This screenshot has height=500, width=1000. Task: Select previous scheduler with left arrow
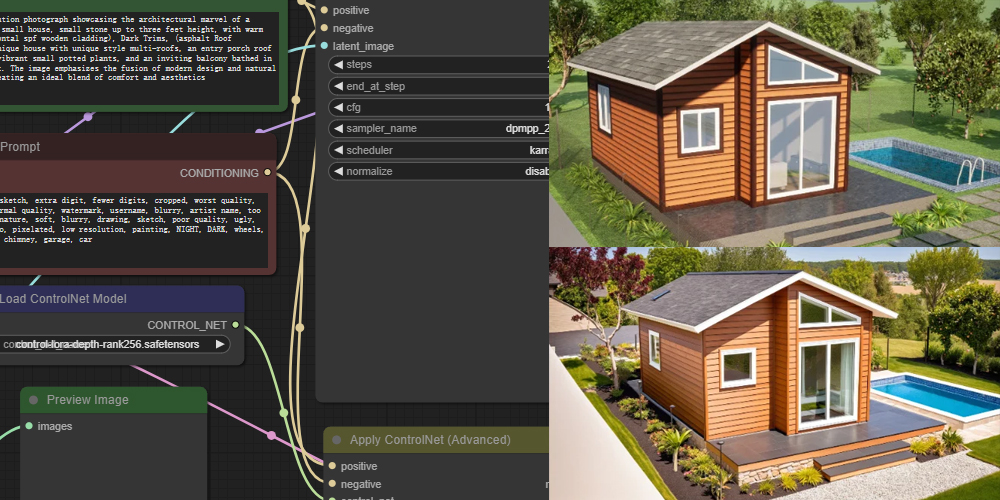click(x=338, y=151)
